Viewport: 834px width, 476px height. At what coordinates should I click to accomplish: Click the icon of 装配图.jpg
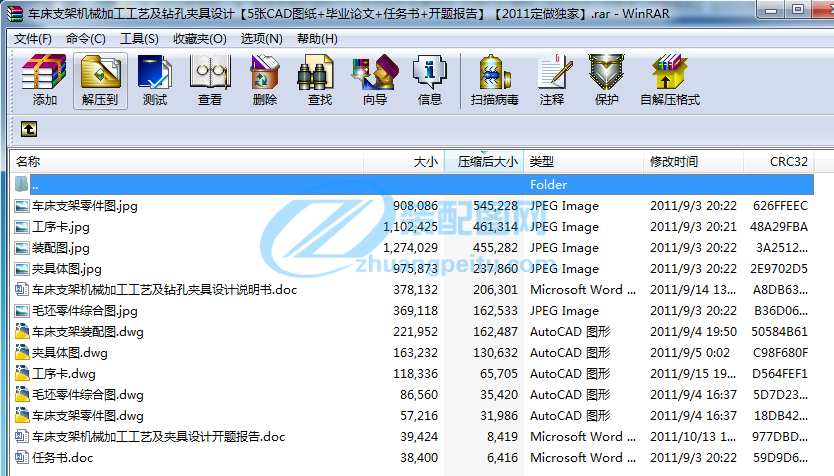22,248
